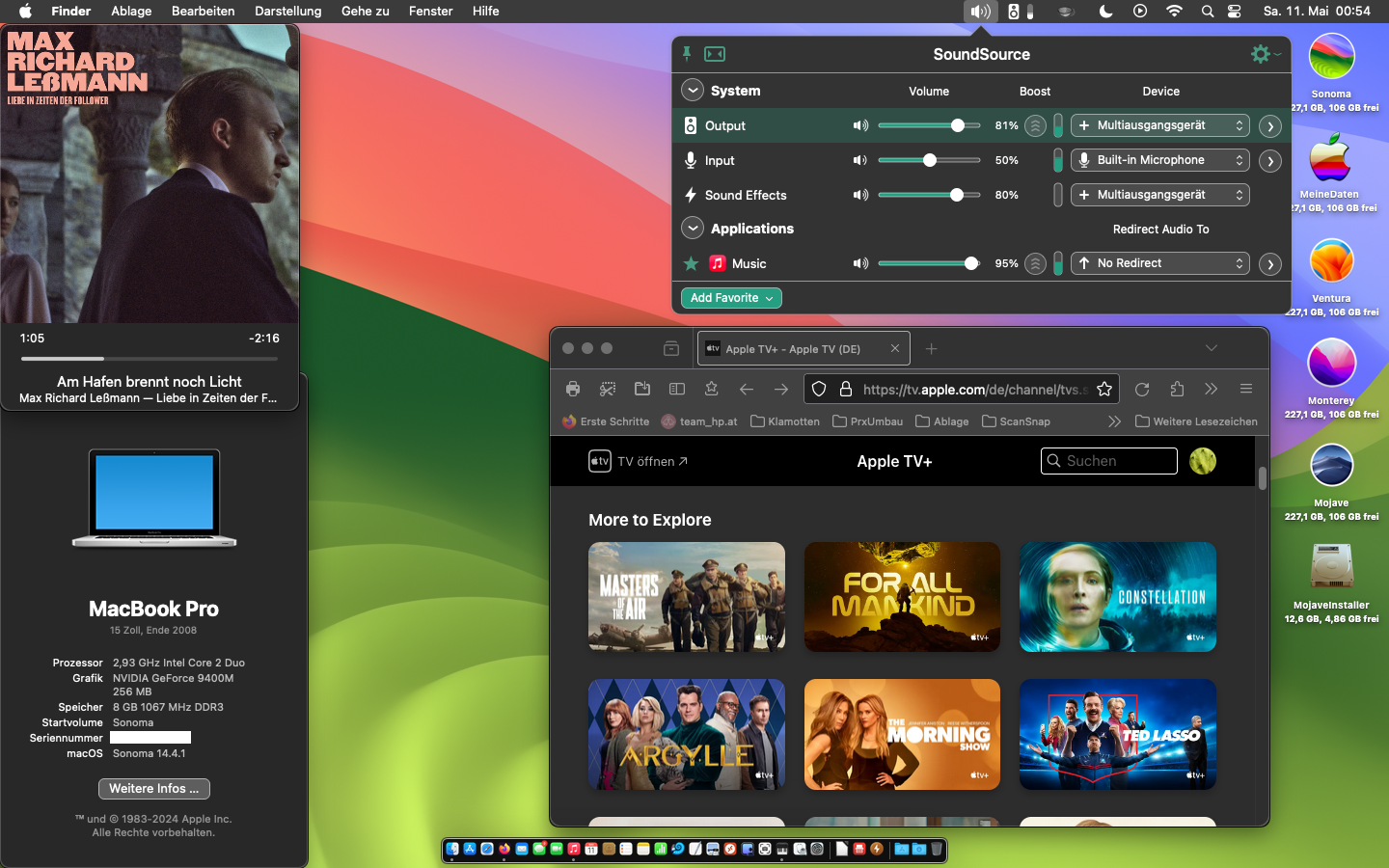The width and height of the screenshot is (1389, 868).
Task: Adjust the Input volume slider
Action: [x=929, y=160]
